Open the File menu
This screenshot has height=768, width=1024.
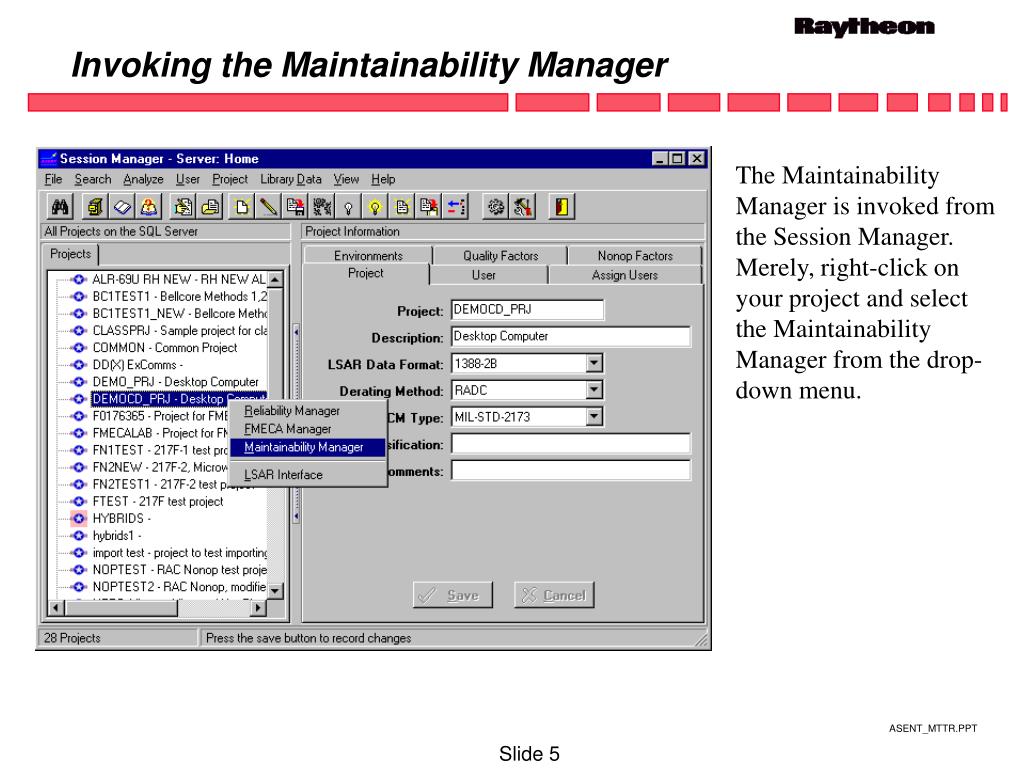click(x=54, y=179)
